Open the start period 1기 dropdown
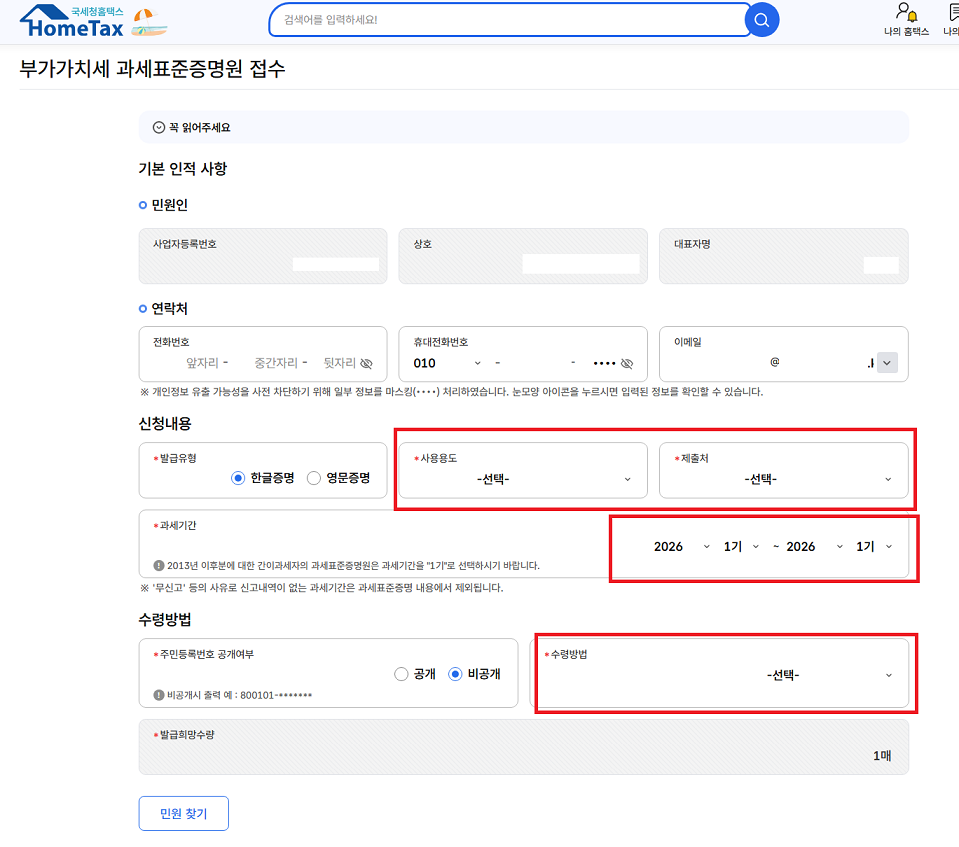This screenshot has width=959, height=847. click(x=741, y=546)
